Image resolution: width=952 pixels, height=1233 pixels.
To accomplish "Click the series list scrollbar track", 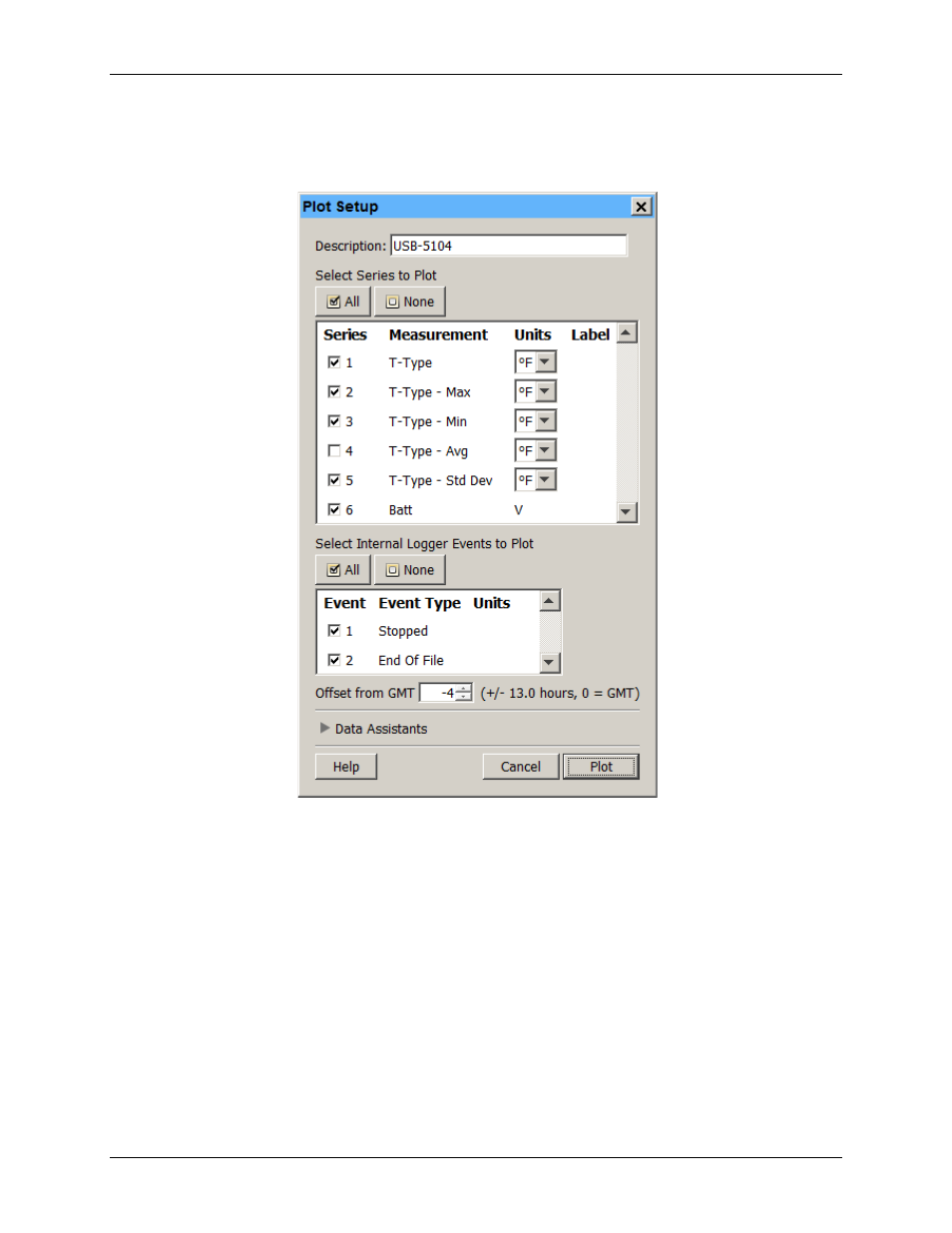I will coord(627,422).
